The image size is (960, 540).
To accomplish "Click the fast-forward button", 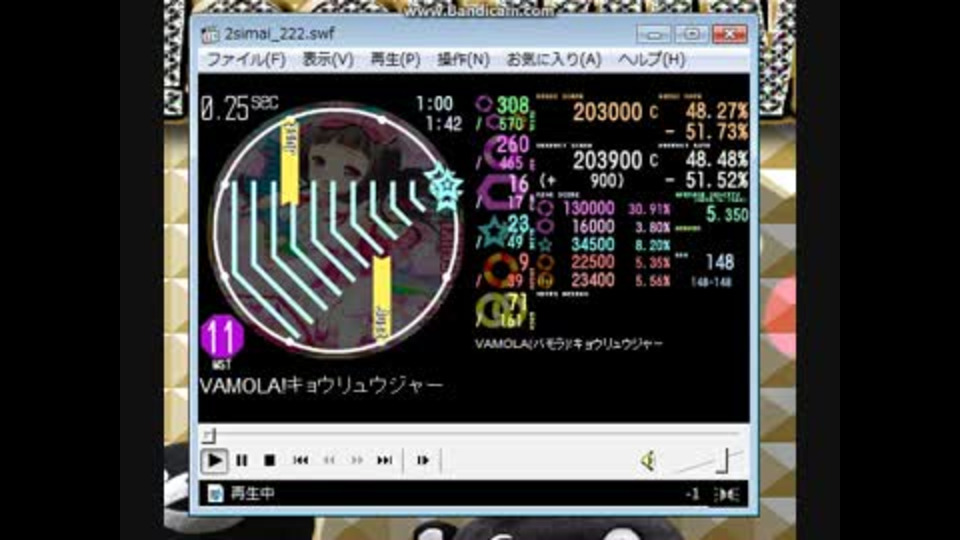I will point(357,460).
